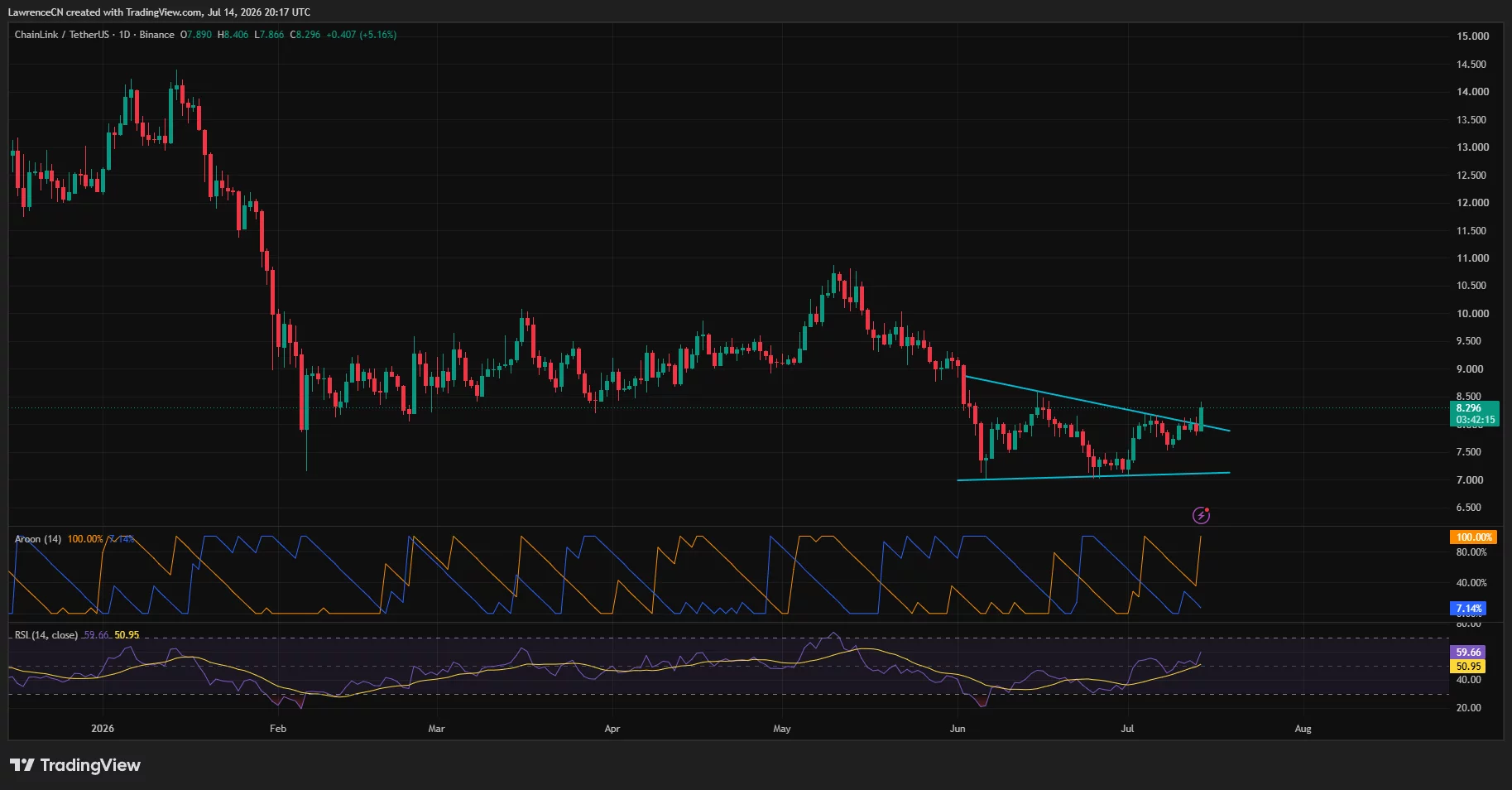Click the 12.000 price axis label

1472,203
